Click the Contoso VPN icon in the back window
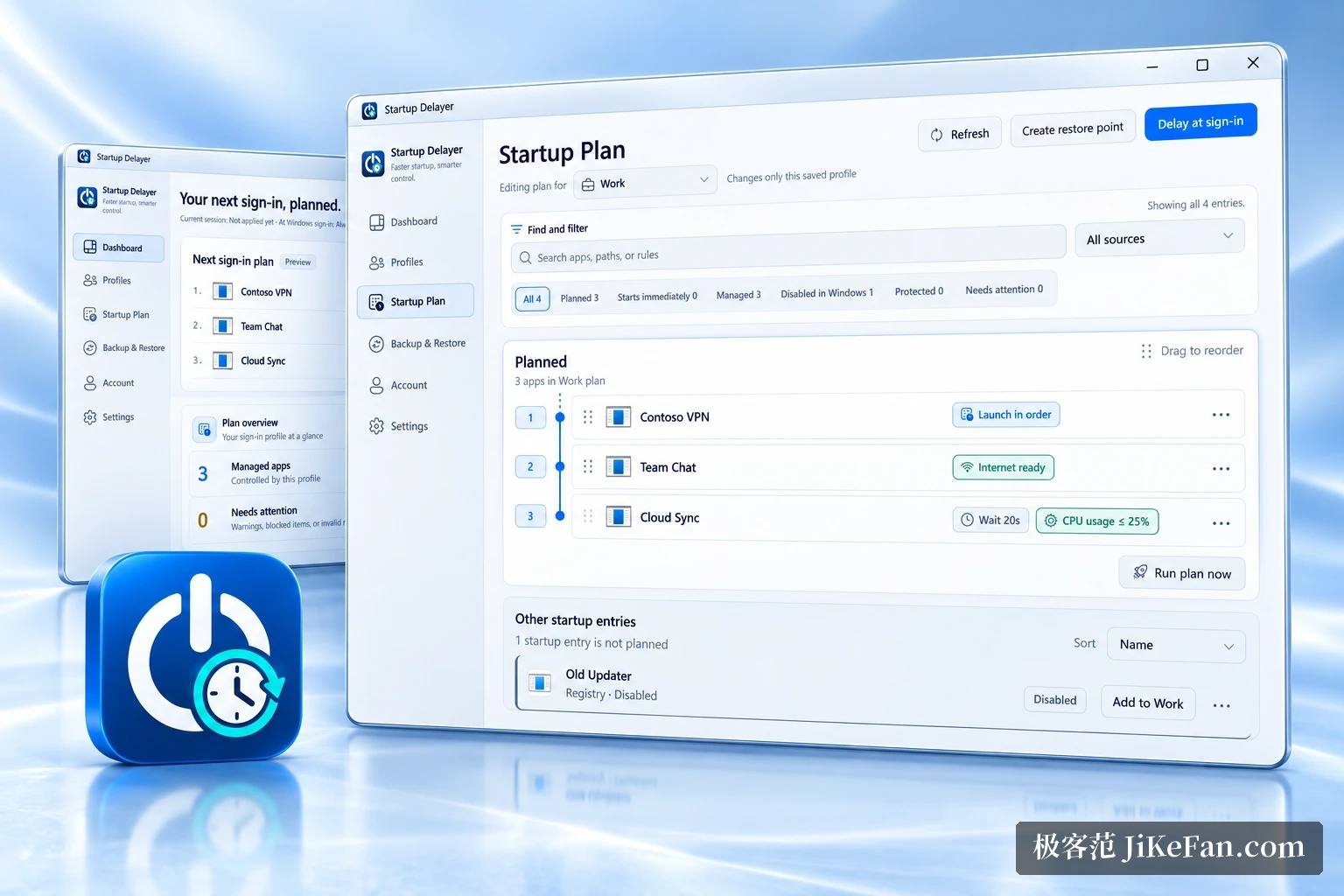The height and width of the screenshot is (896, 1344). [223, 291]
